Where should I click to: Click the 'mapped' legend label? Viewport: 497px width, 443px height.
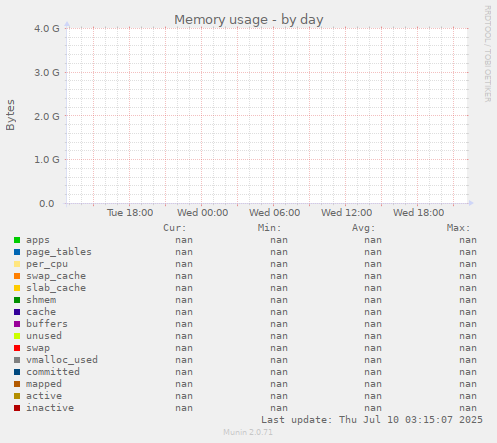point(44,384)
